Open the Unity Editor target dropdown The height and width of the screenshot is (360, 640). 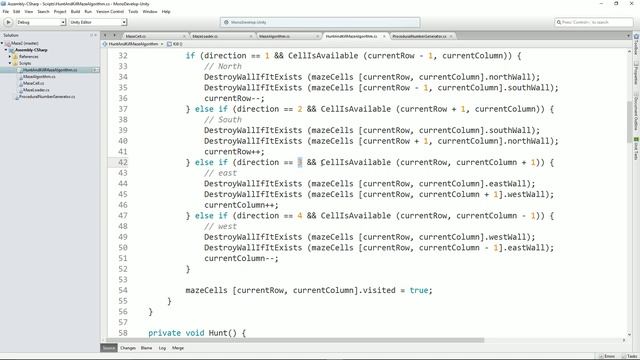pos(98,22)
